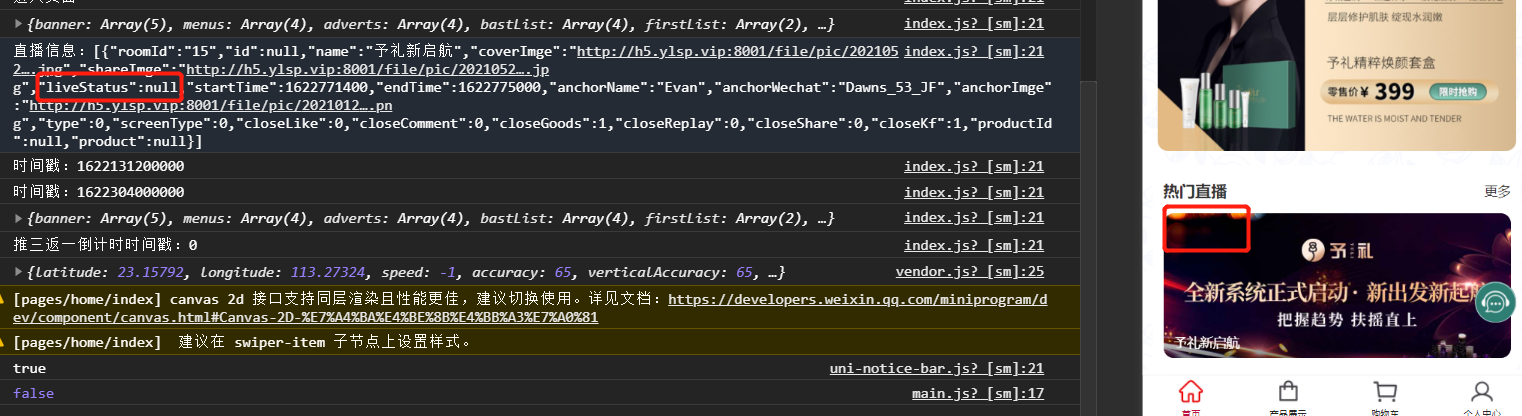
Task: Open uni-notice-bar.js source link
Action: point(936,369)
